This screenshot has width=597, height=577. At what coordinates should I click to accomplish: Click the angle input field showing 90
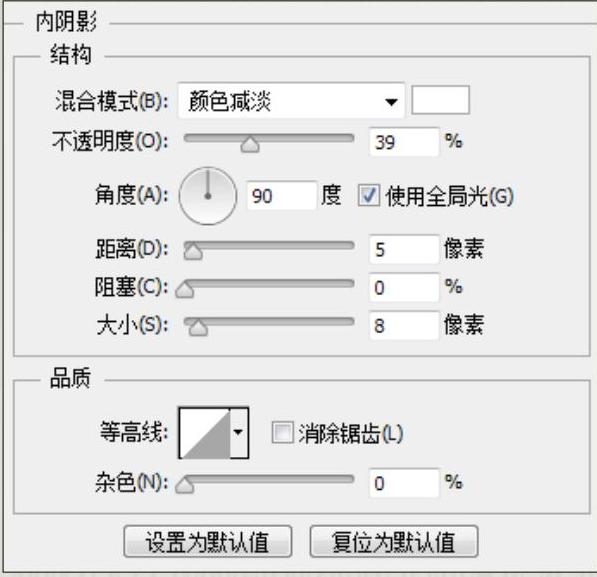[282, 196]
